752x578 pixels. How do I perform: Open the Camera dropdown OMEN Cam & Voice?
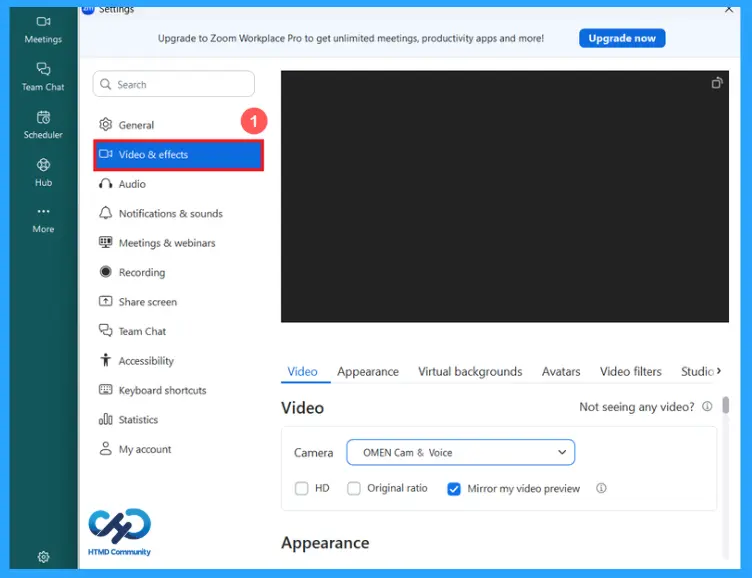(460, 452)
